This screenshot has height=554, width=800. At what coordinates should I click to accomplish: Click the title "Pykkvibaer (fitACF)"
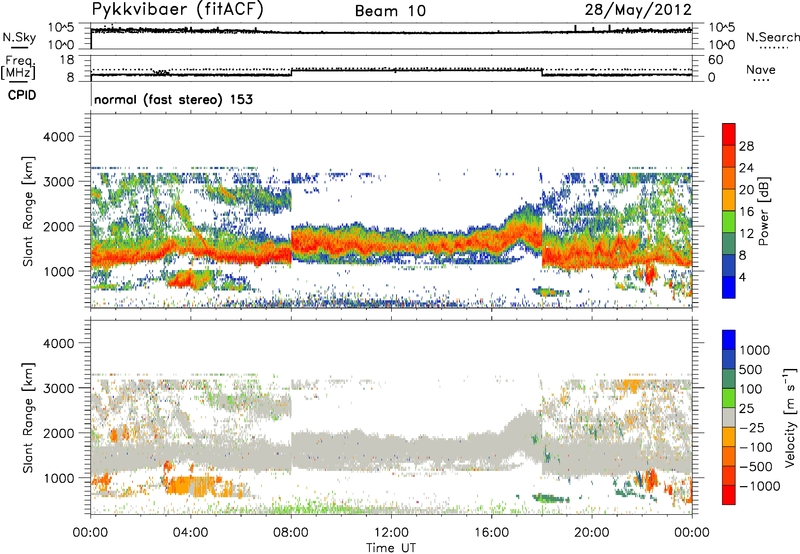(x=178, y=10)
